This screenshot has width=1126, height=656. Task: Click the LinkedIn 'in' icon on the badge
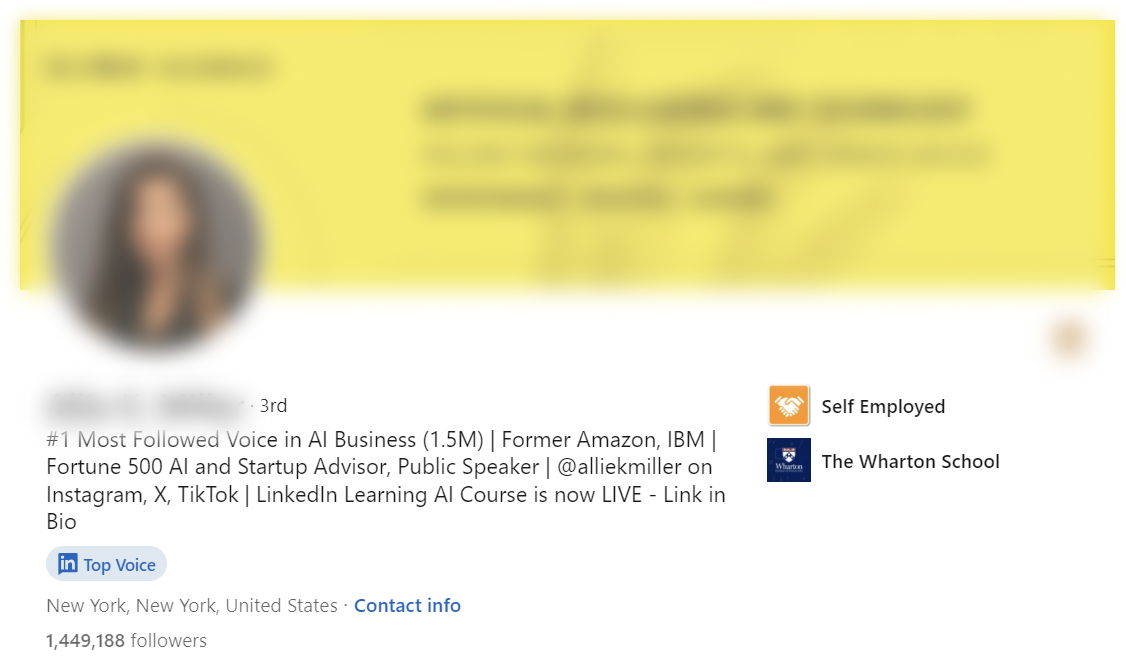(66, 564)
